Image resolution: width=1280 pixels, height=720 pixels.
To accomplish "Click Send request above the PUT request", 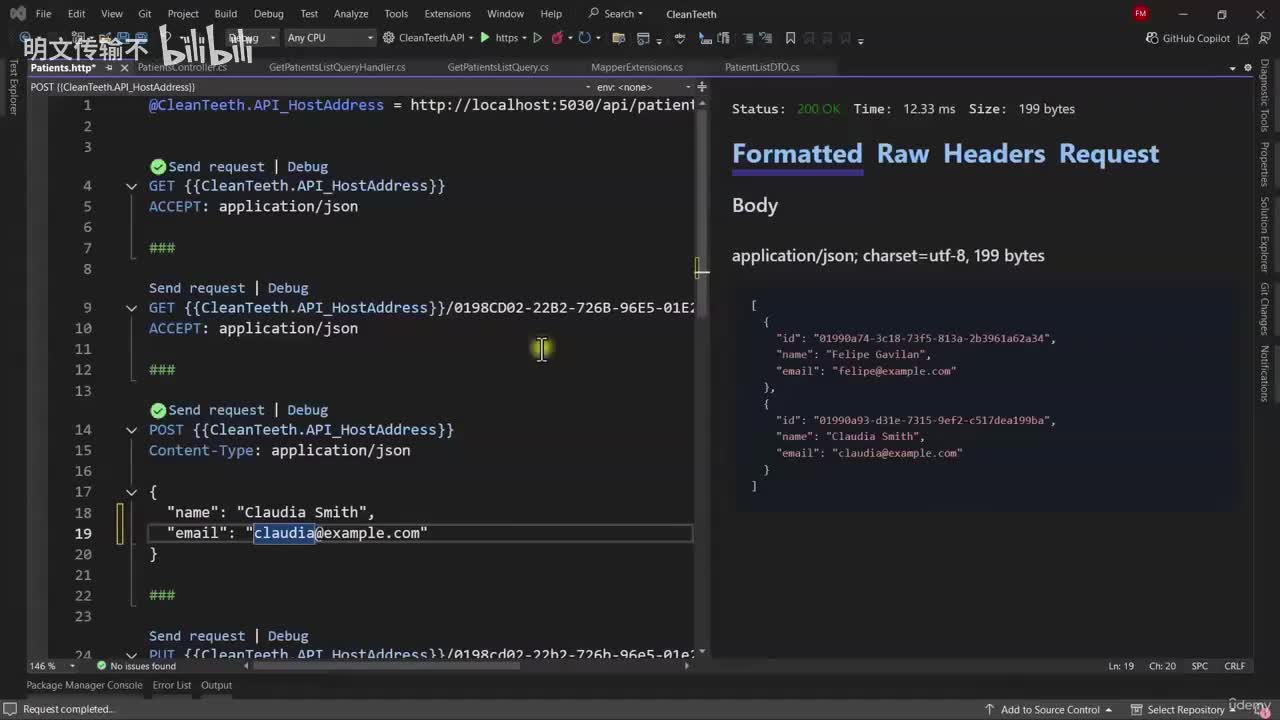I will coord(197,636).
